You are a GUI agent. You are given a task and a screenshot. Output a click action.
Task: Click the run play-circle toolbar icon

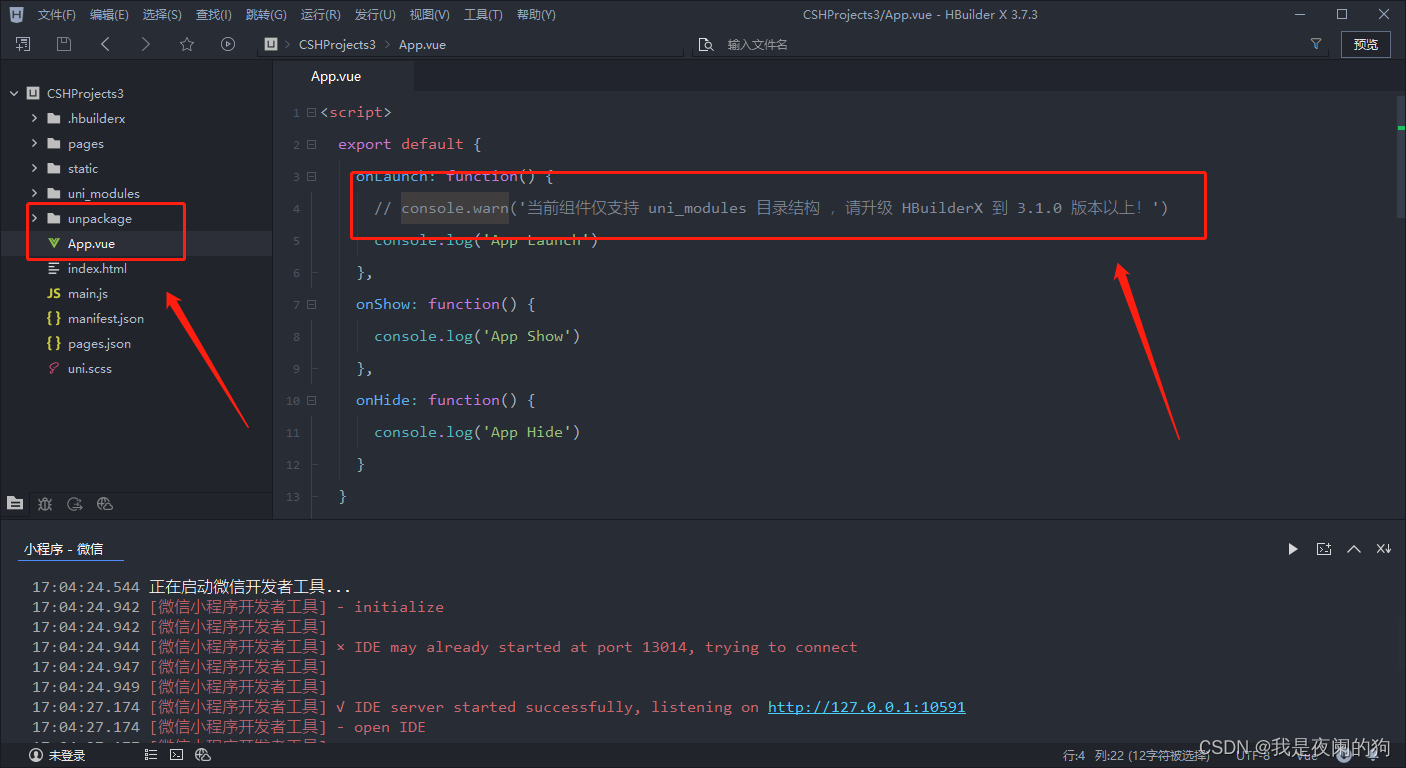point(228,44)
